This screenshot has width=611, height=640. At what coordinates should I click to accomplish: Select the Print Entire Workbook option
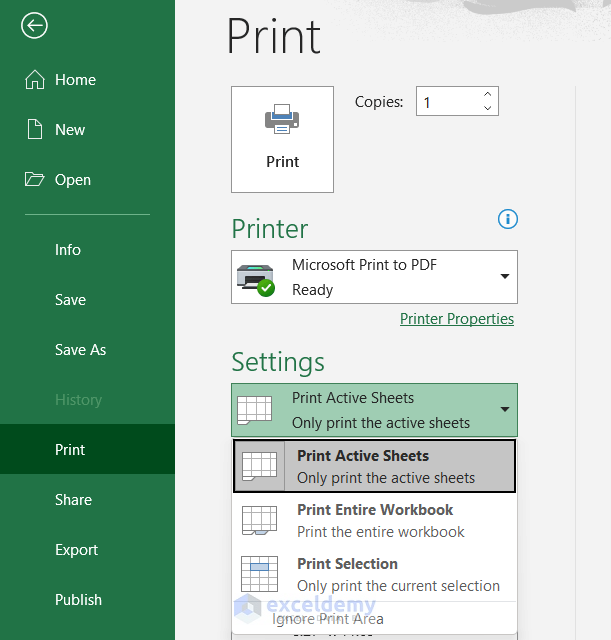tap(375, 520)
